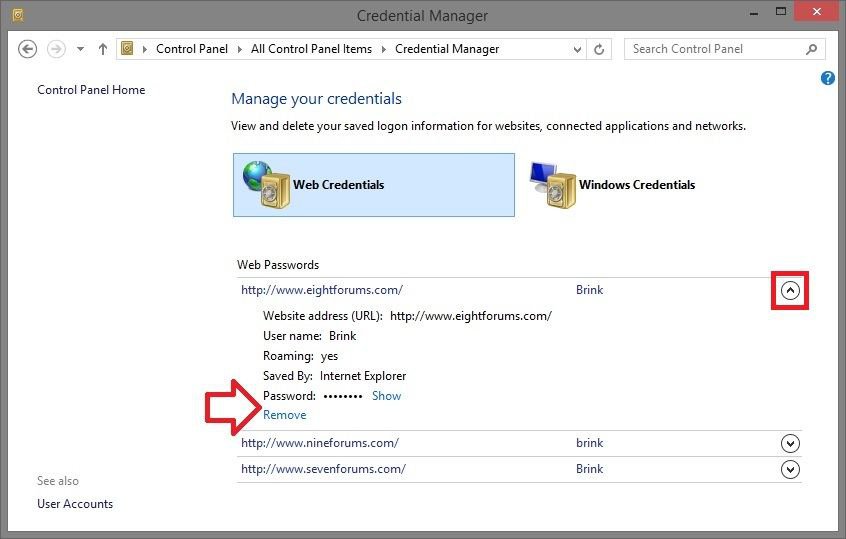Open the Control Panel Home link
Image resolution: width=846 pixels, height=539 pixels.
click(91, 90)
